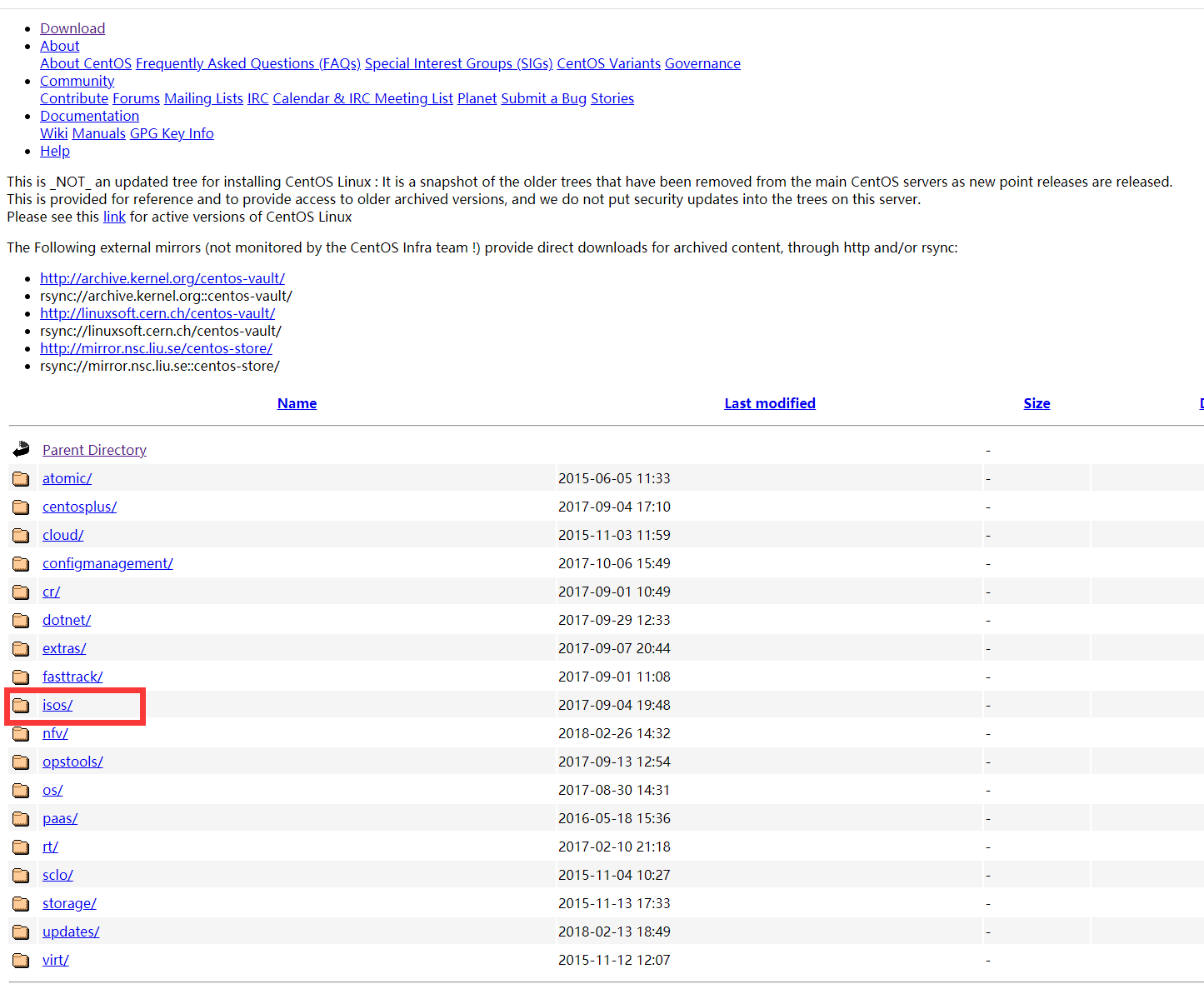Screen dimensions: 1204x989
Task: Sort the listing by Size column
Action: click(x=1037, y=403)
